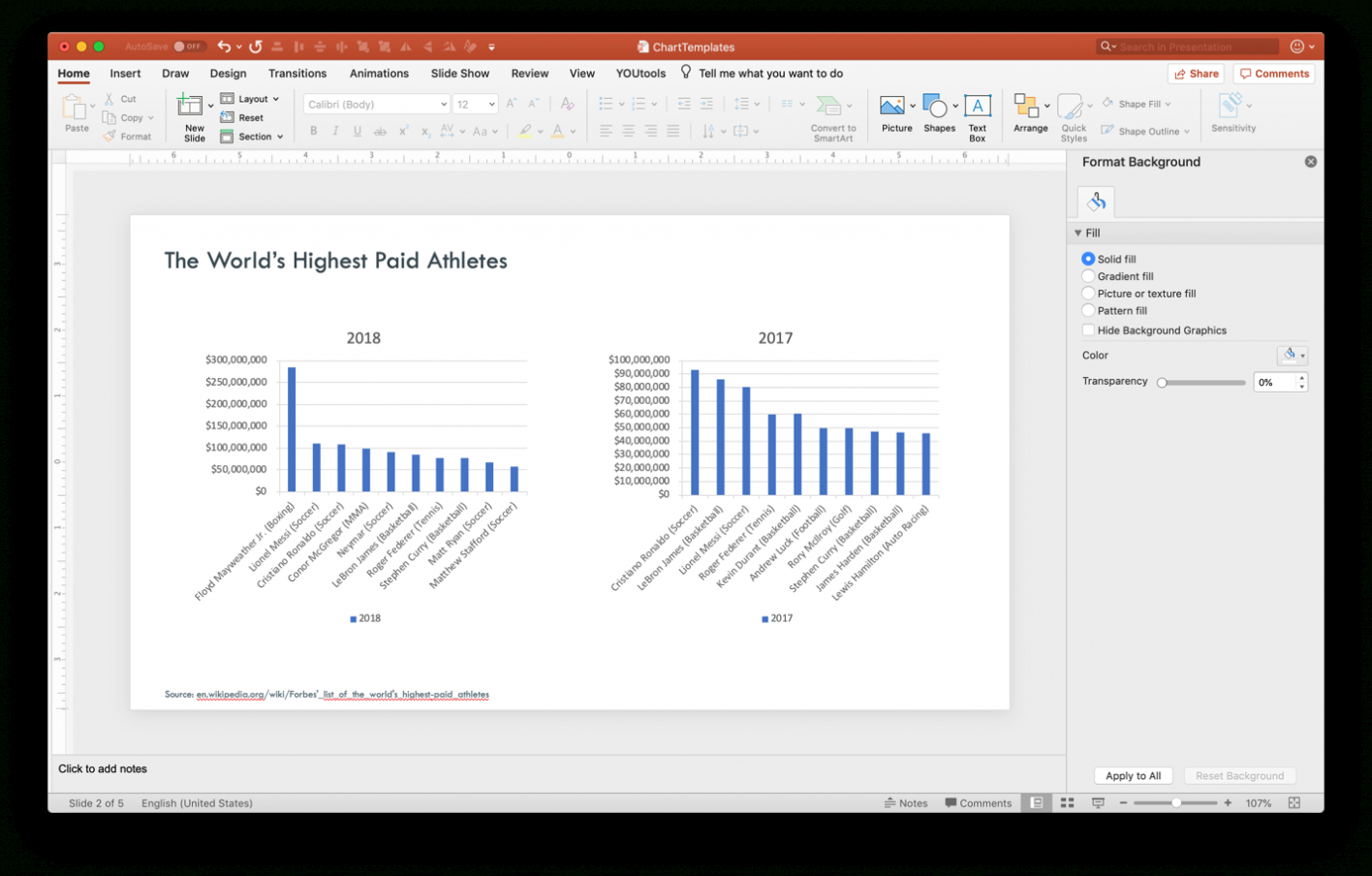Close the Format Background pane
This screenshot has width=1372, height=876.
pos(1310,162)
